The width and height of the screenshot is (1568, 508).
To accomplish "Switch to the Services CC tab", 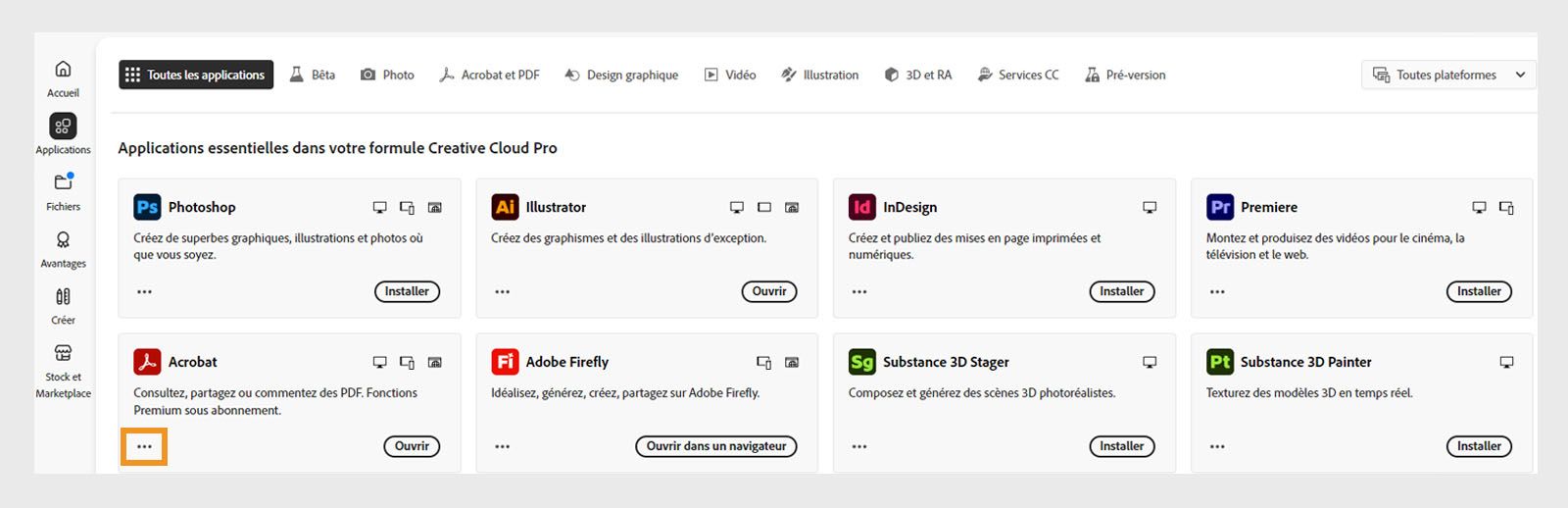I will click(x=1018, y=75).
